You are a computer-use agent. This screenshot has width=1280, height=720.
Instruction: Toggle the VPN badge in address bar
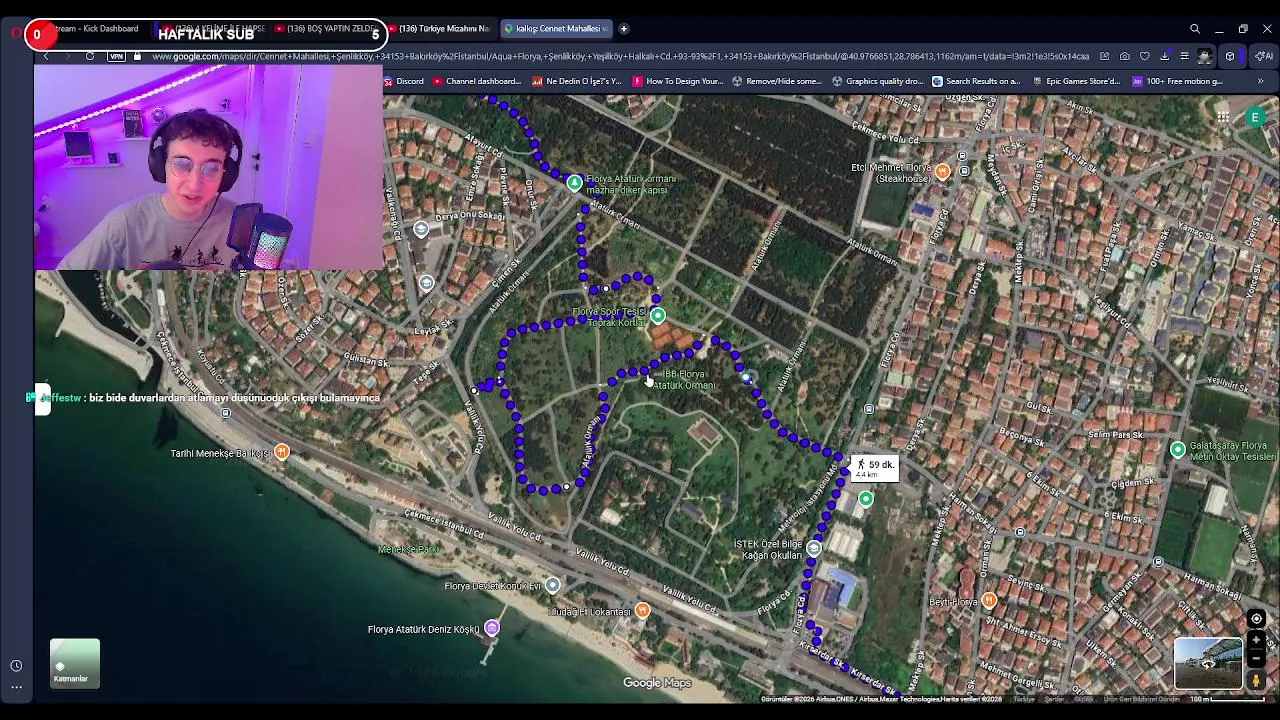(x=116, y=56)
